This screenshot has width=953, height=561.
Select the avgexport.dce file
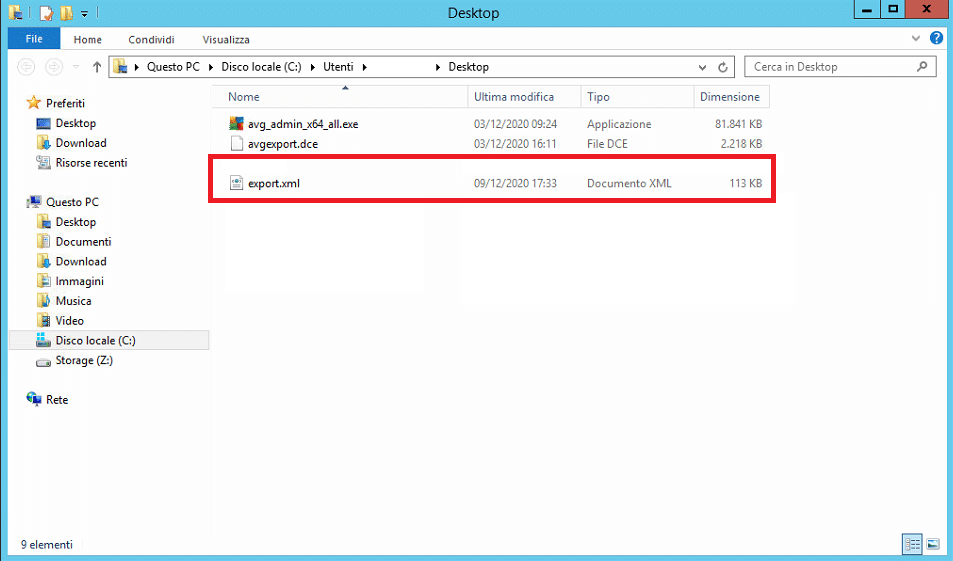click(x=283, y=144)
